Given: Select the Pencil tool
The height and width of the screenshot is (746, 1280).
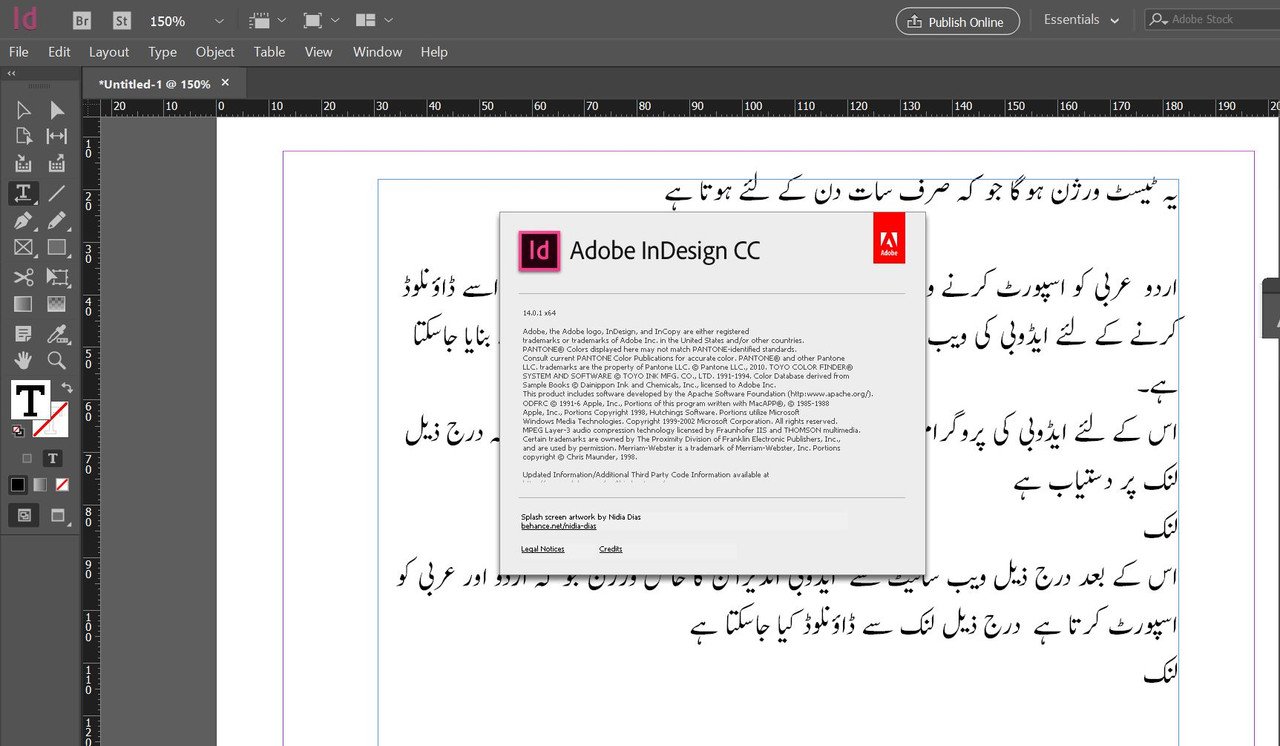Looking at the screenshot, I should tap(57, 221).
